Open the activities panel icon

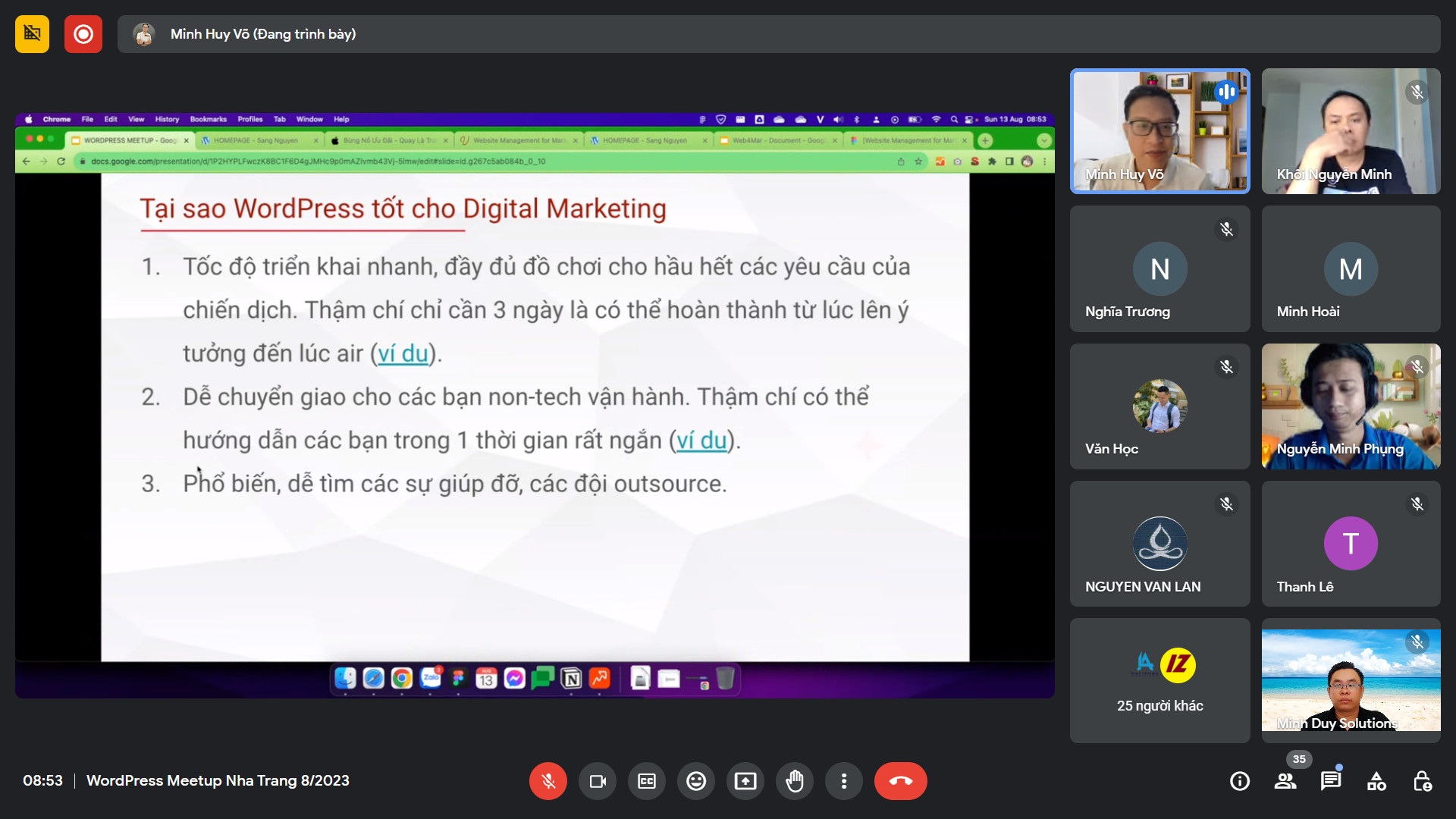[x=1376, y=781]
